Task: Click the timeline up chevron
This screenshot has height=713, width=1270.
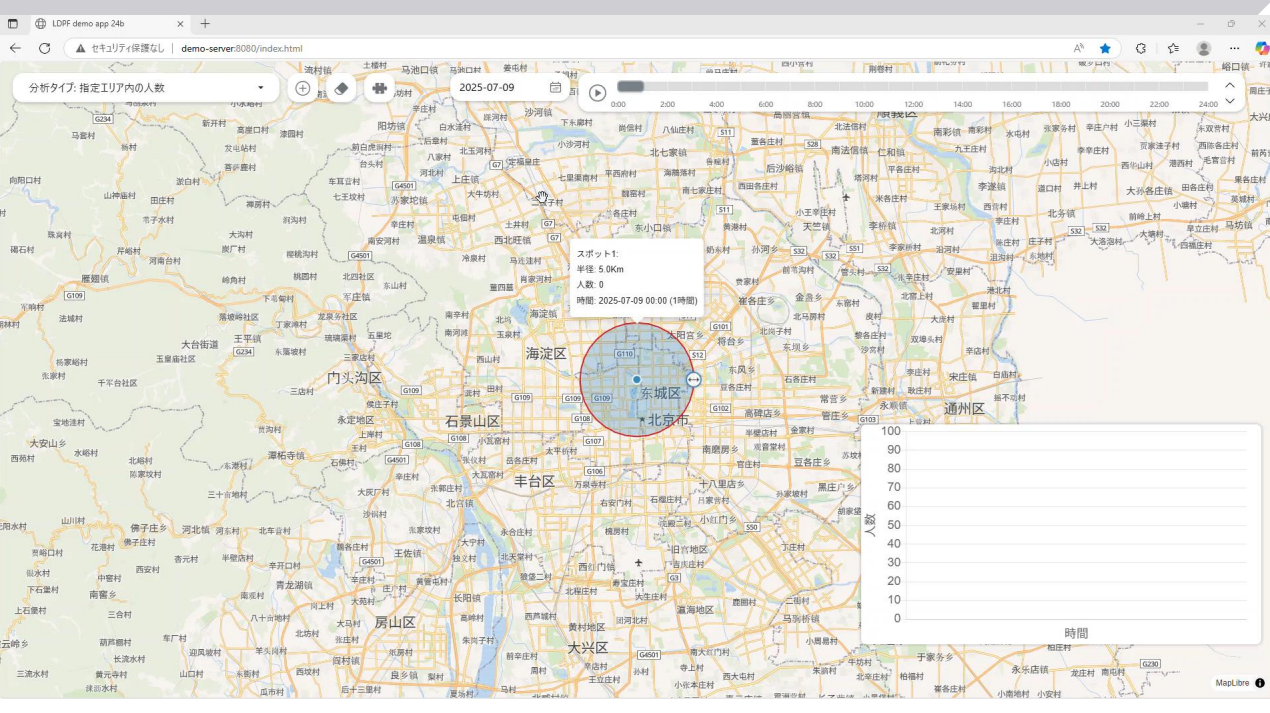Action: click(1230, 85)
